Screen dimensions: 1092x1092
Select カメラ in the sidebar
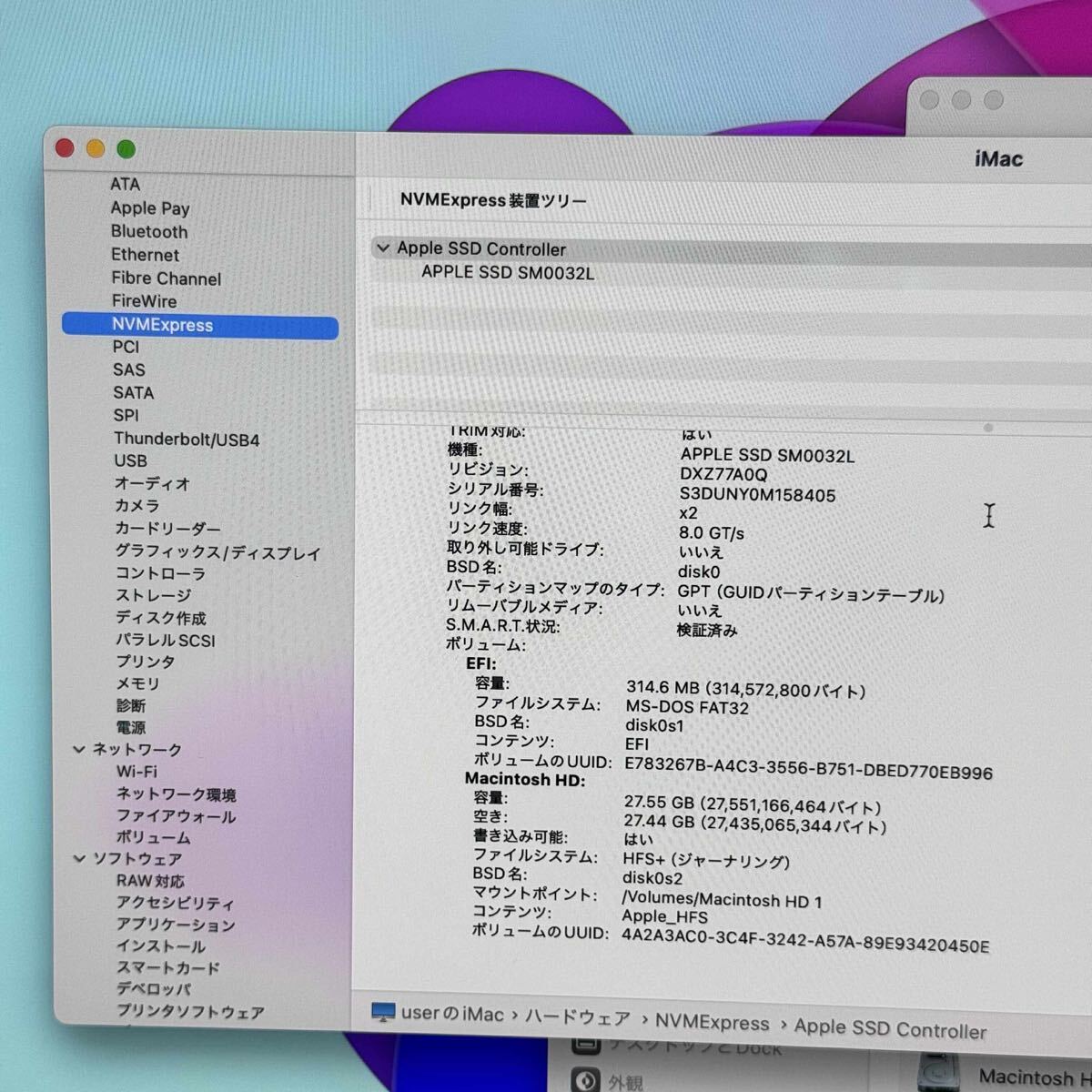tap(137, 506)
